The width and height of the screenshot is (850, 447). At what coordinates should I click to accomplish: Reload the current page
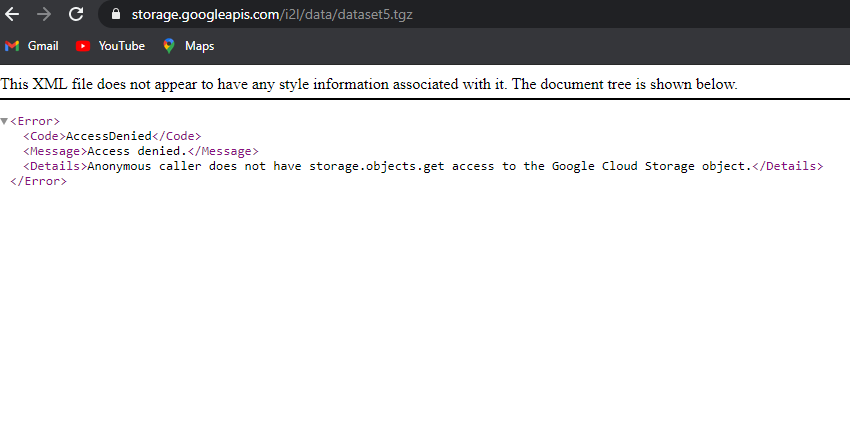[76, 14]
